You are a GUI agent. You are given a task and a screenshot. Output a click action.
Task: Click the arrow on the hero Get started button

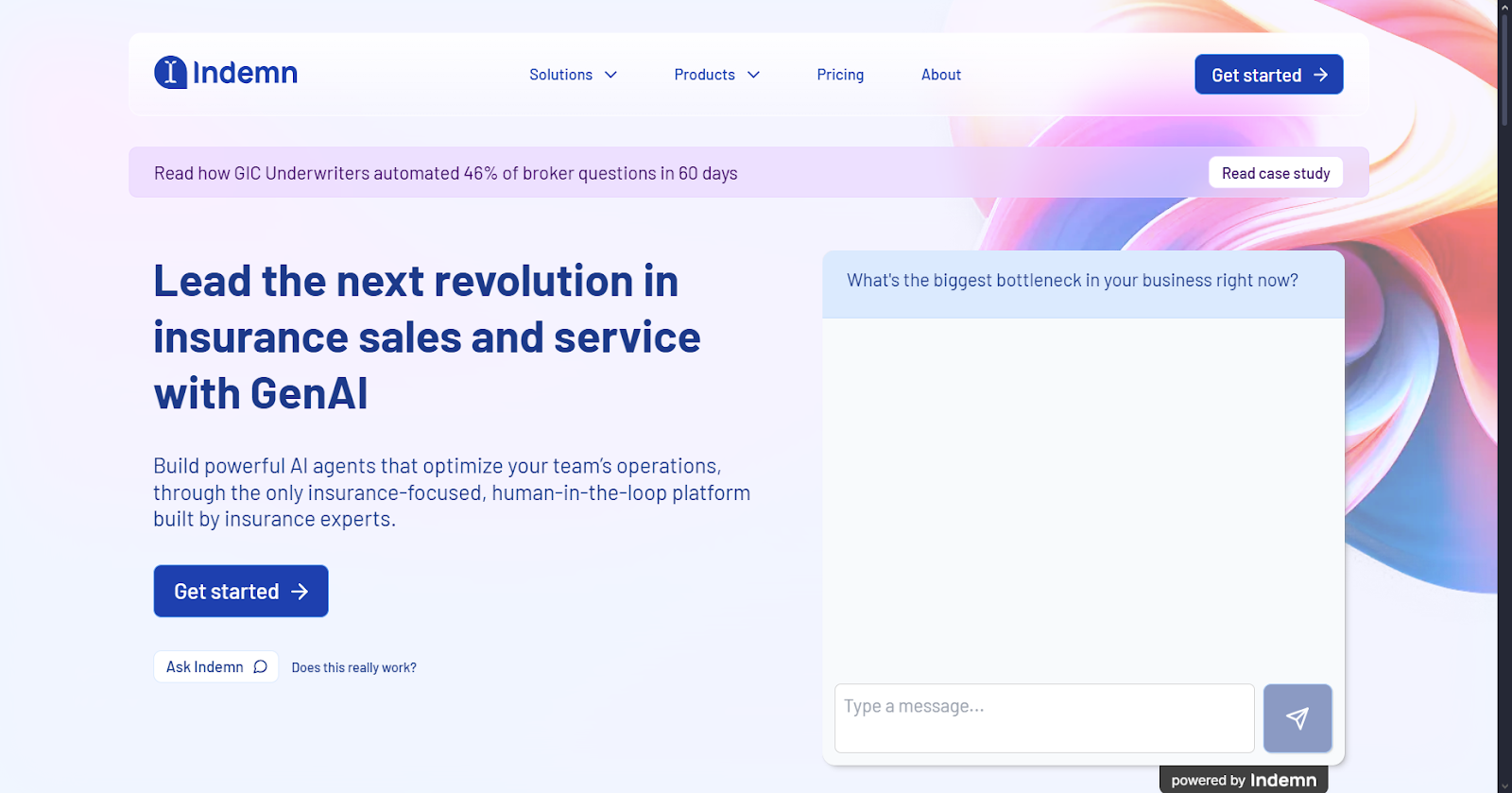pos(300,592)
